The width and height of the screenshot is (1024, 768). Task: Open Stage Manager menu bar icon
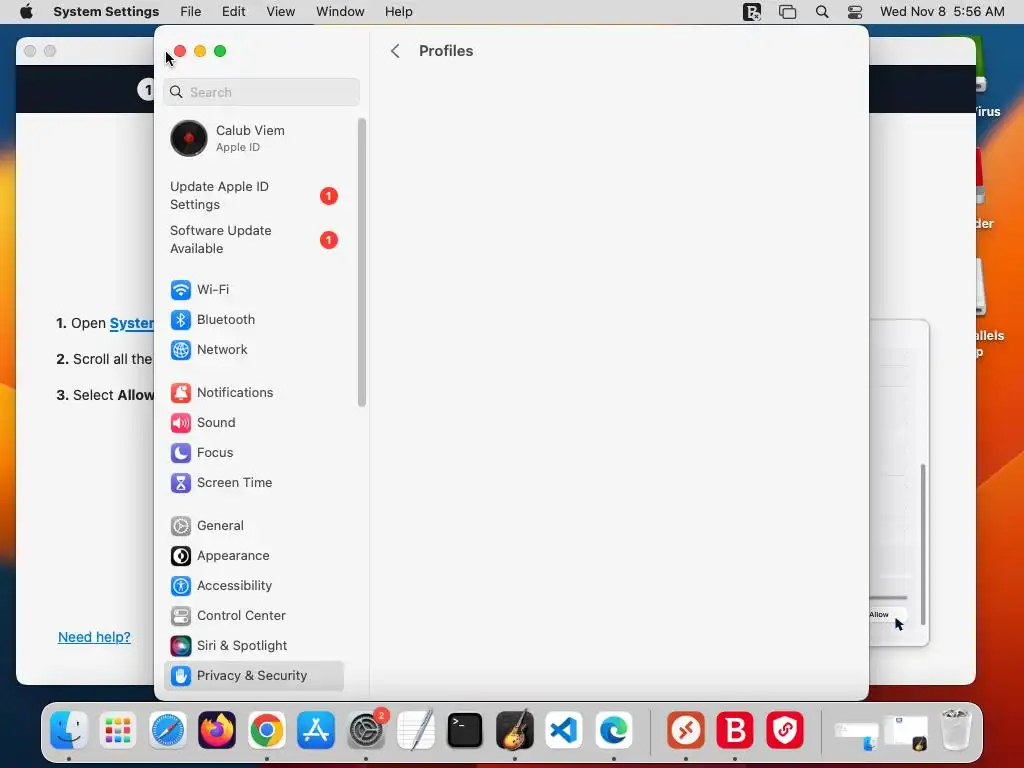click(788, 12)
